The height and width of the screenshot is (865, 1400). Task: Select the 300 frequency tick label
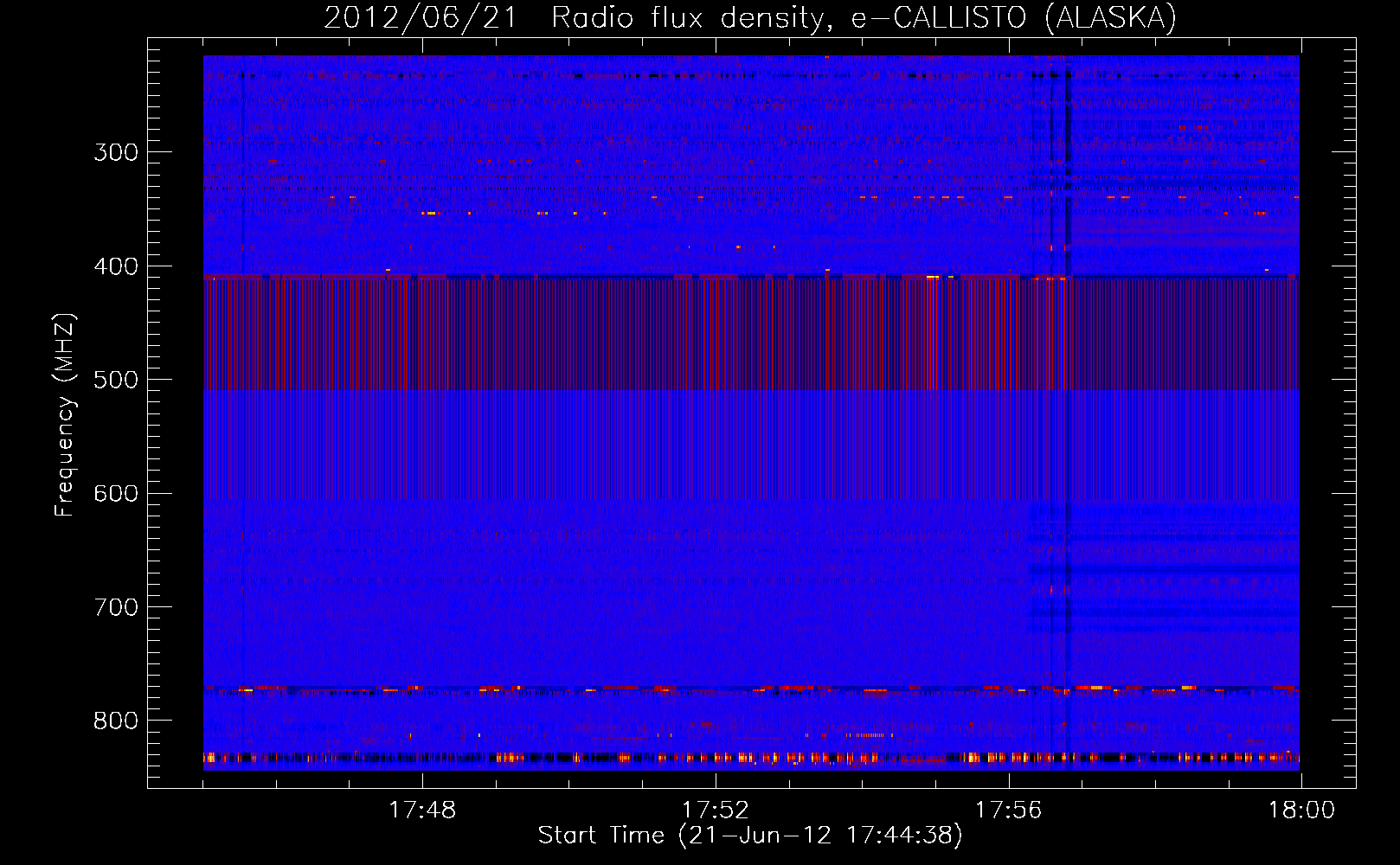click(x=116, y=152)
